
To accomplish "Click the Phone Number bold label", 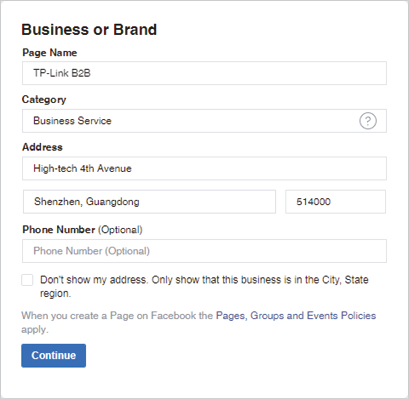I will click(x=59, y=230).
